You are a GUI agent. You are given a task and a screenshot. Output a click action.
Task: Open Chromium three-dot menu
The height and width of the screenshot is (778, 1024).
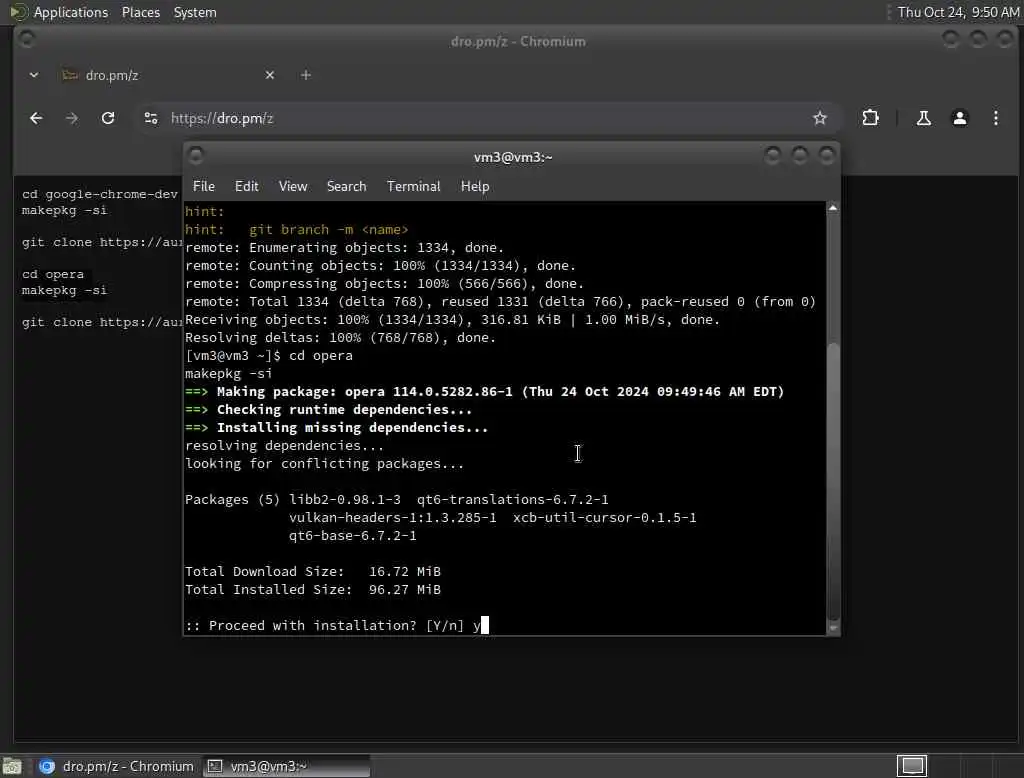coord(995,118)
